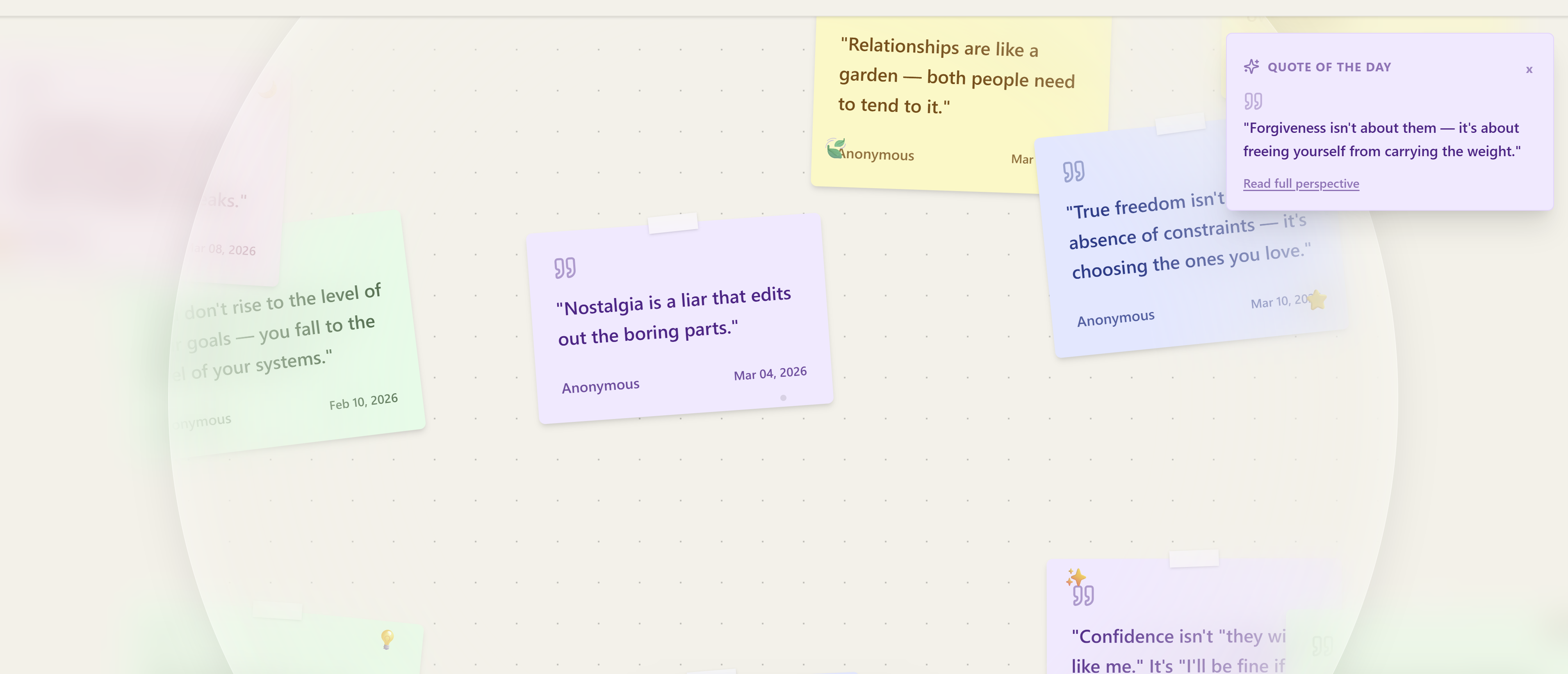This screenshot has width=1568, height=674.
Task: Click the sparkles emoji on the Confidence card
Action: (1076, 576)
